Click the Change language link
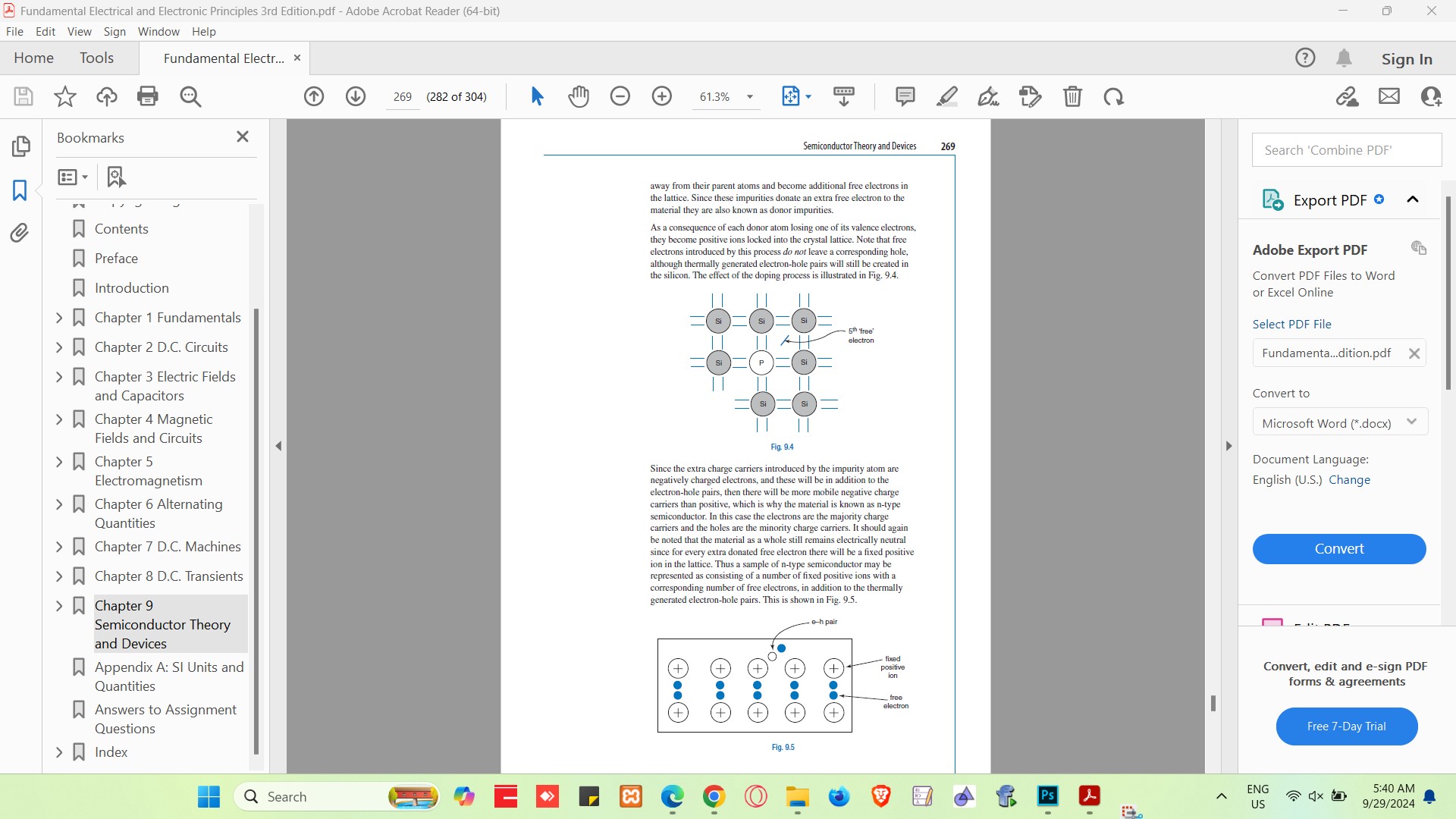This screenshot has height=819, width=1456. (x=1349, y=479)
